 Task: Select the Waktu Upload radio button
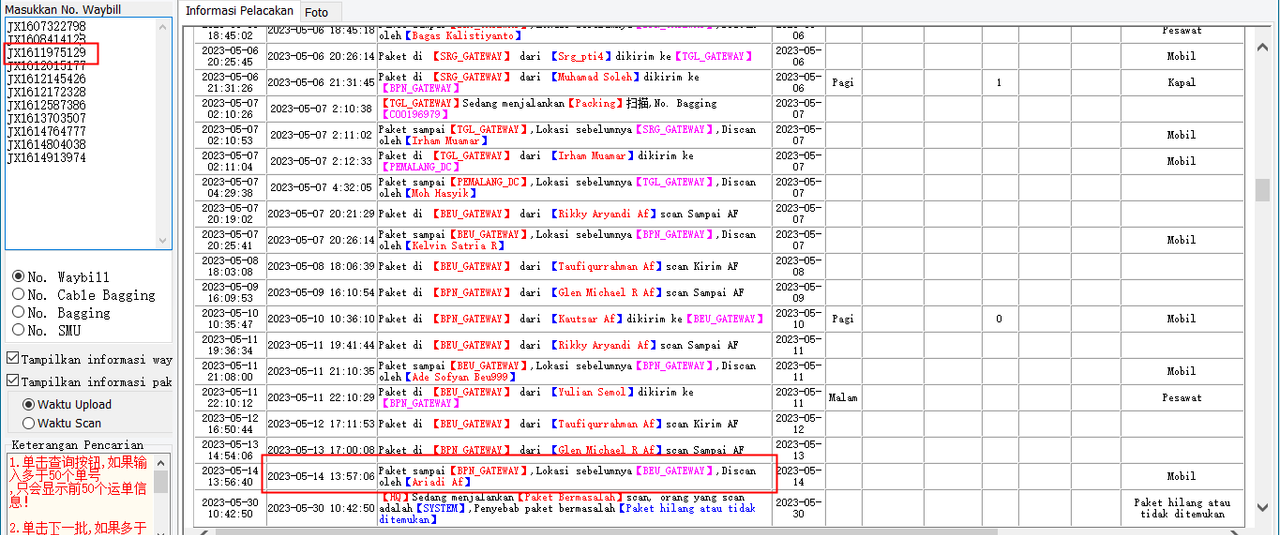click(29, 405)
